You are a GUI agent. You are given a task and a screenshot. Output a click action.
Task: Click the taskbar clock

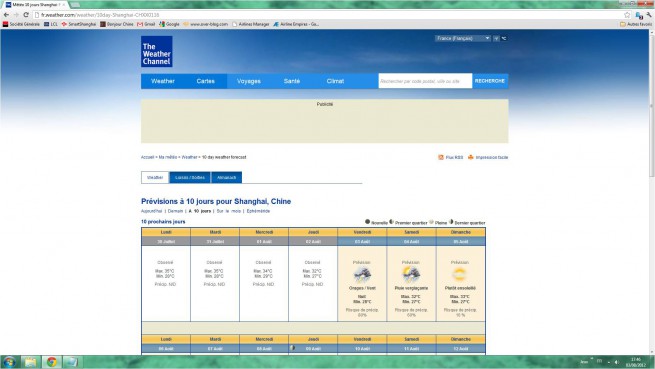pos(635,362)
